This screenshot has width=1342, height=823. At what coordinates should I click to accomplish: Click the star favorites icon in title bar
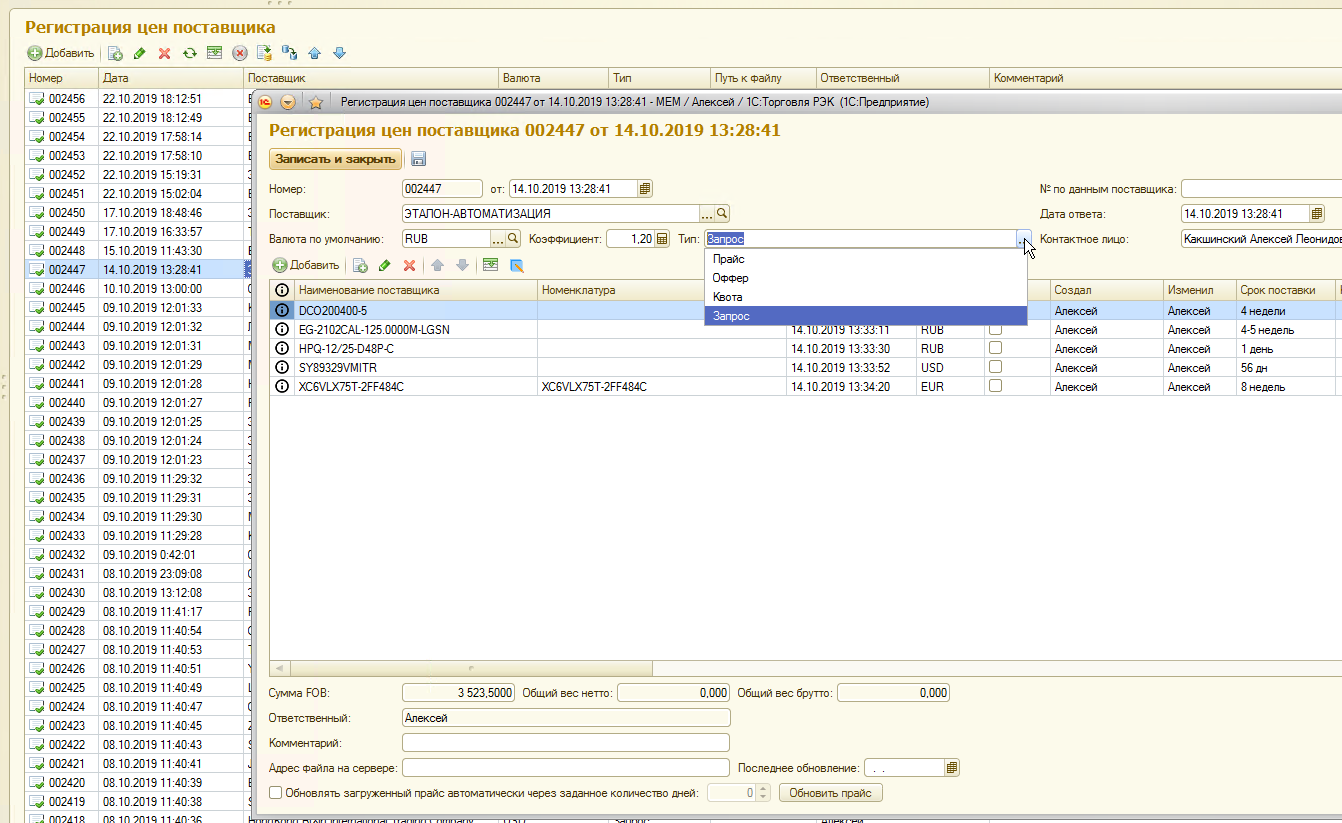pos(315,102)
